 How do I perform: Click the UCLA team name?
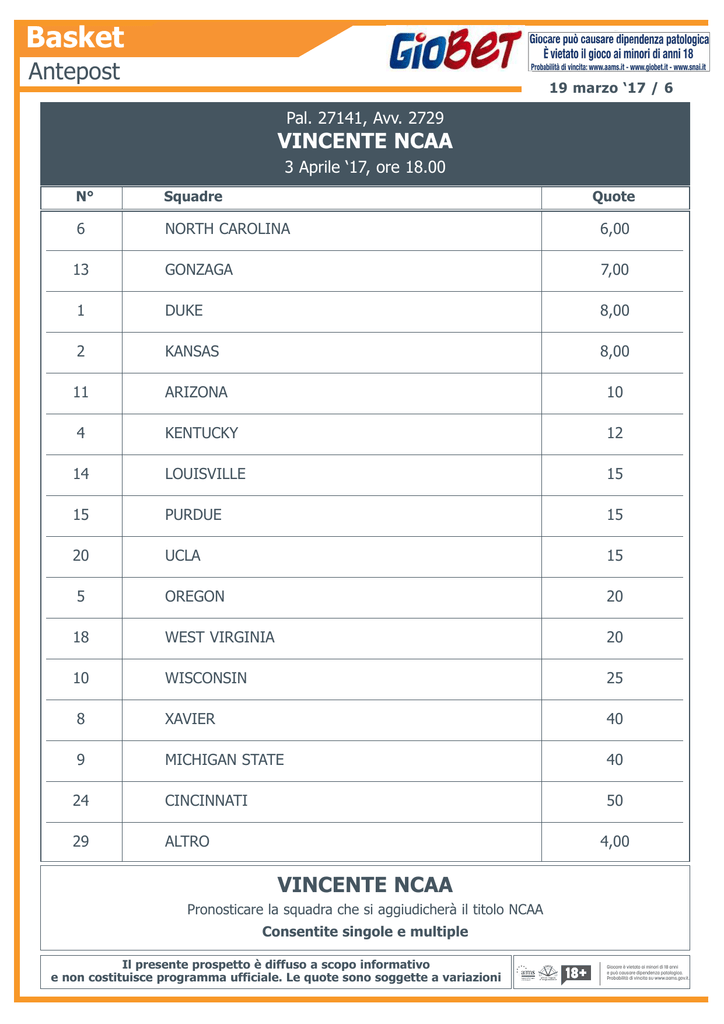click(x=182, y=556)
